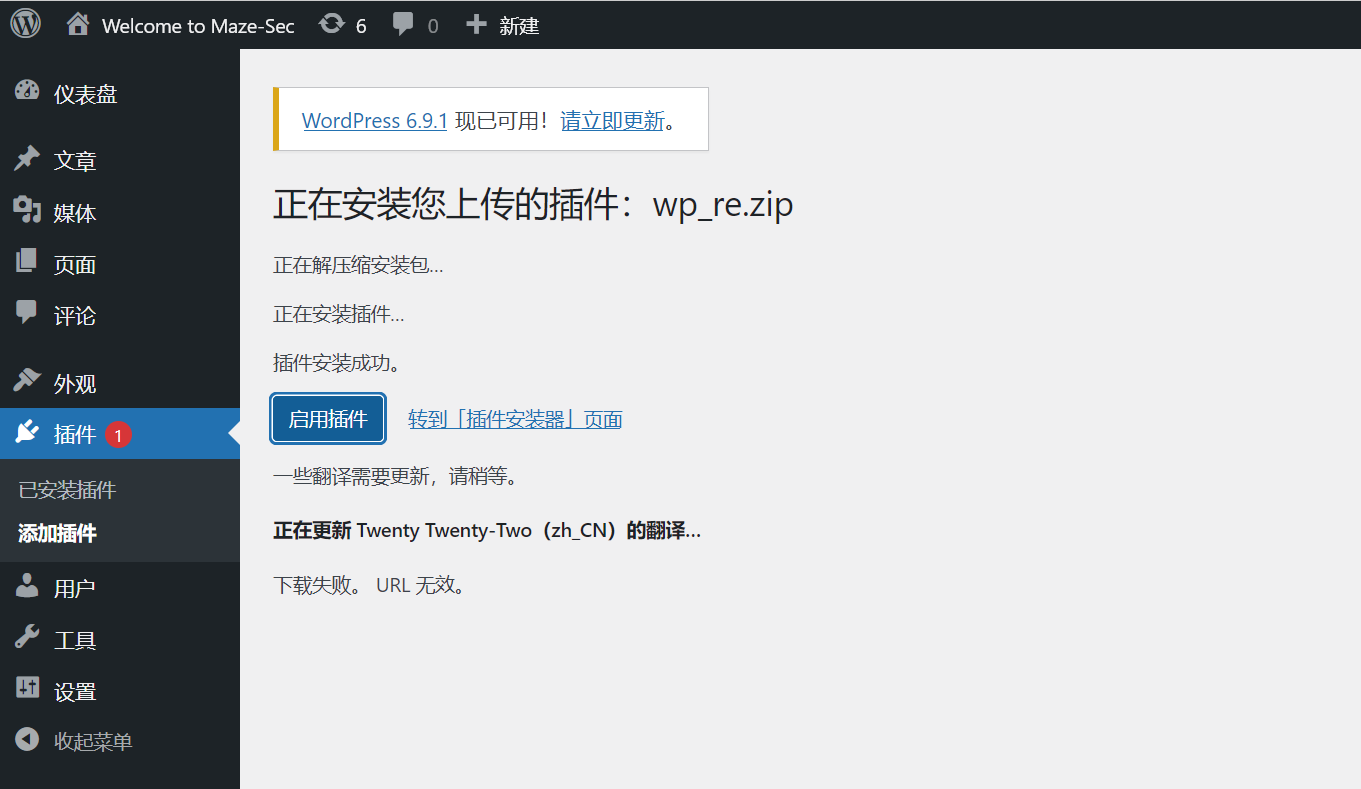Viewport: 1361px width, 789px height.
Task: Click the updates refresh icon
Action: click(x=331, y=24)
